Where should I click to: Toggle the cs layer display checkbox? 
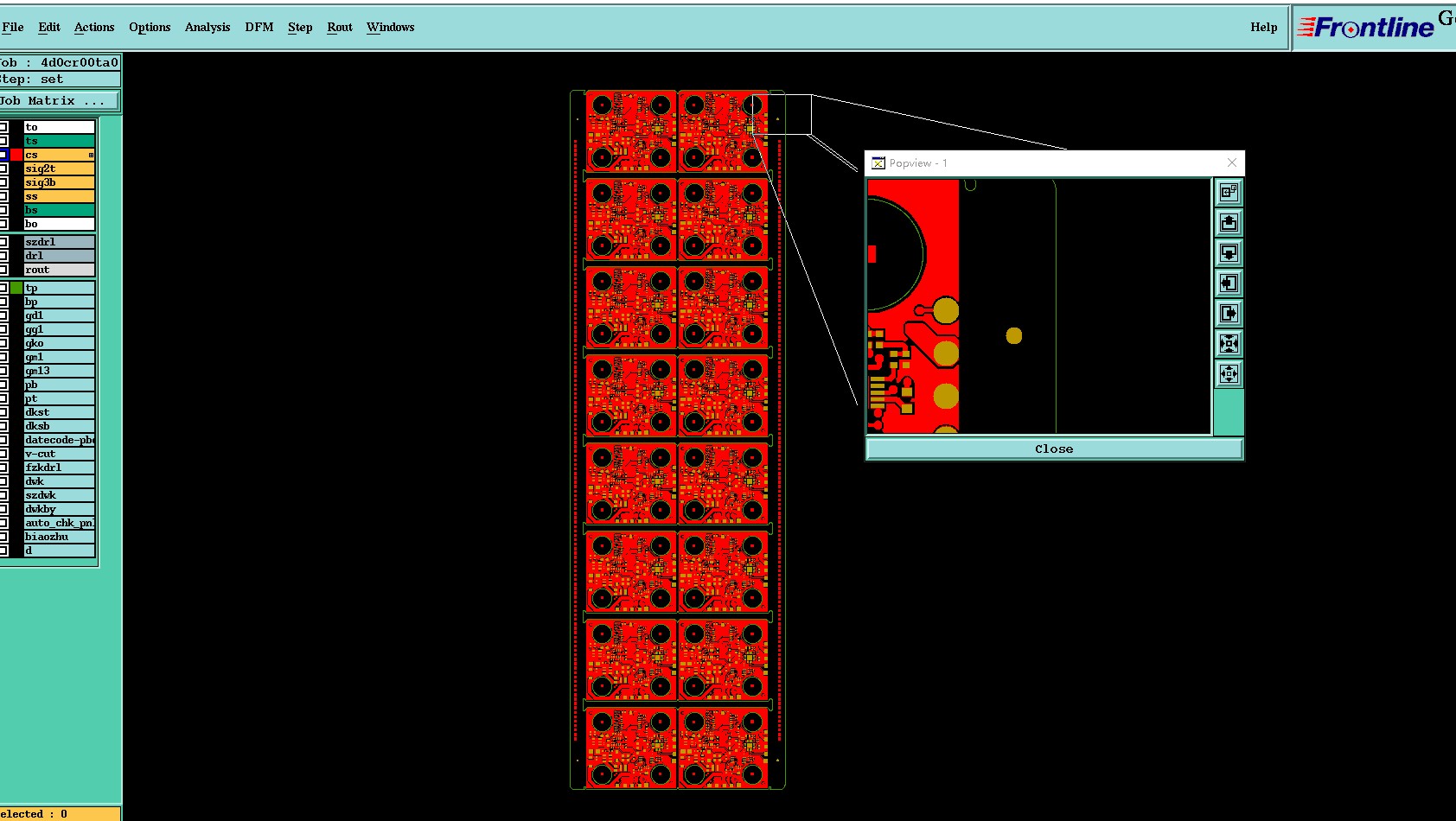coord(3,155)
